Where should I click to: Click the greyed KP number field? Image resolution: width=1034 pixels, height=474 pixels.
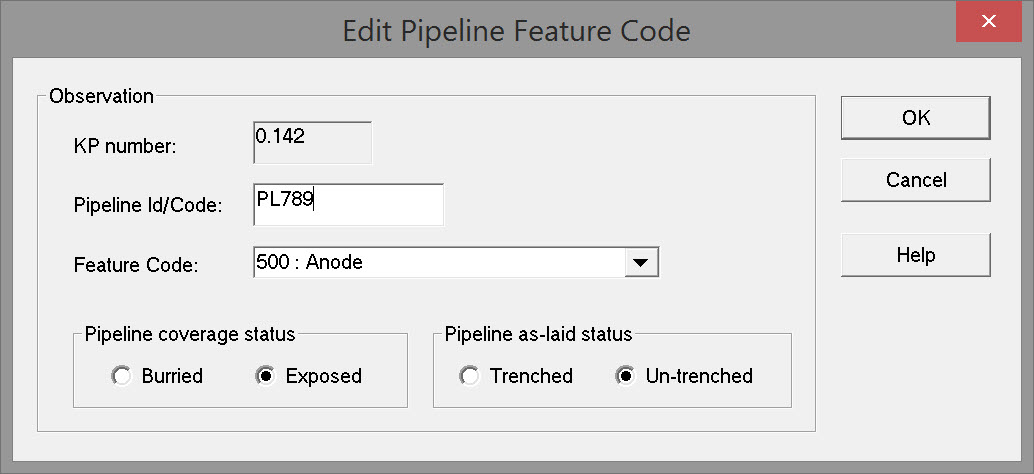click(313, 143)
